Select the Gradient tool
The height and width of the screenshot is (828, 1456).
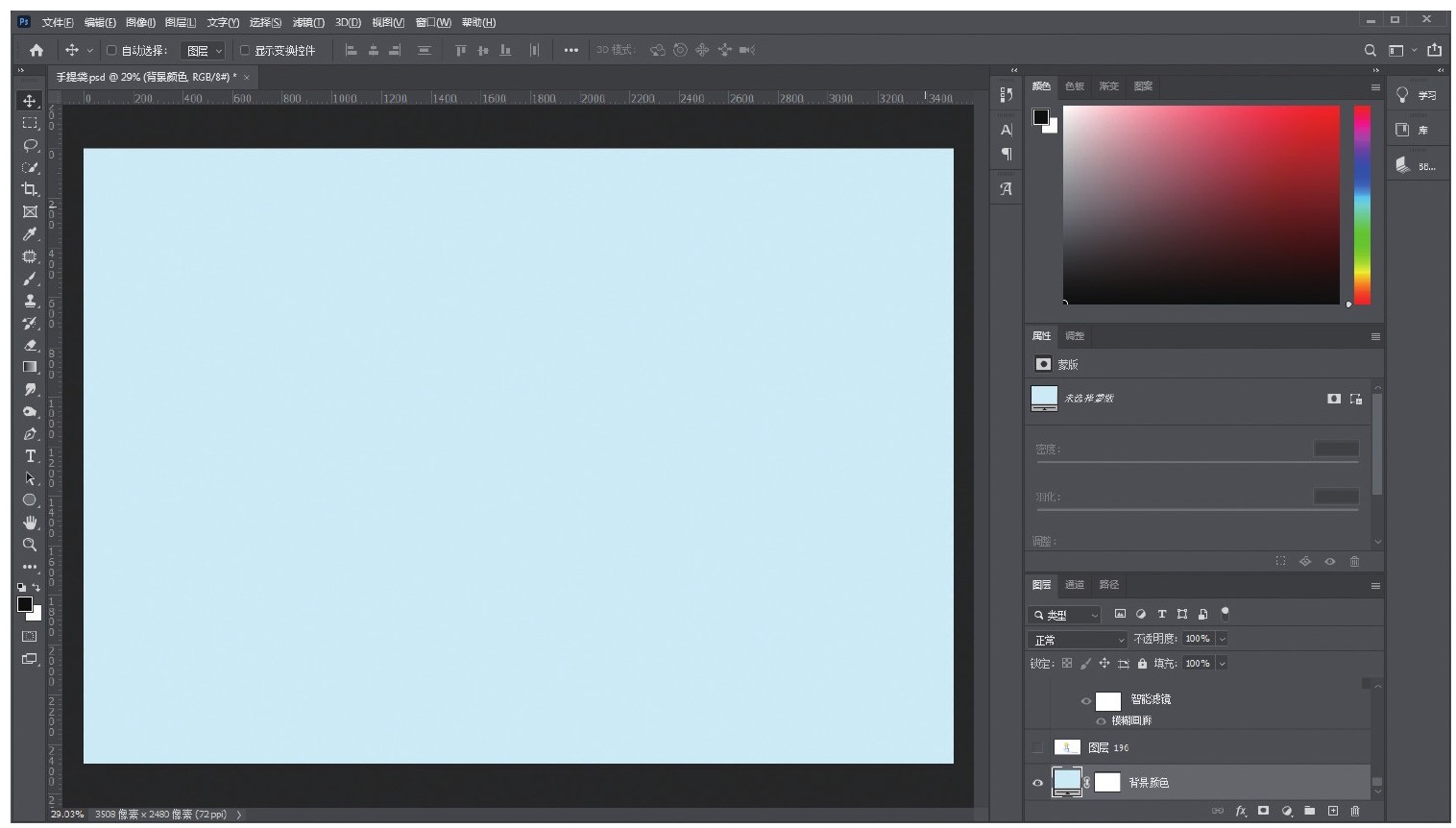(30, 367)
